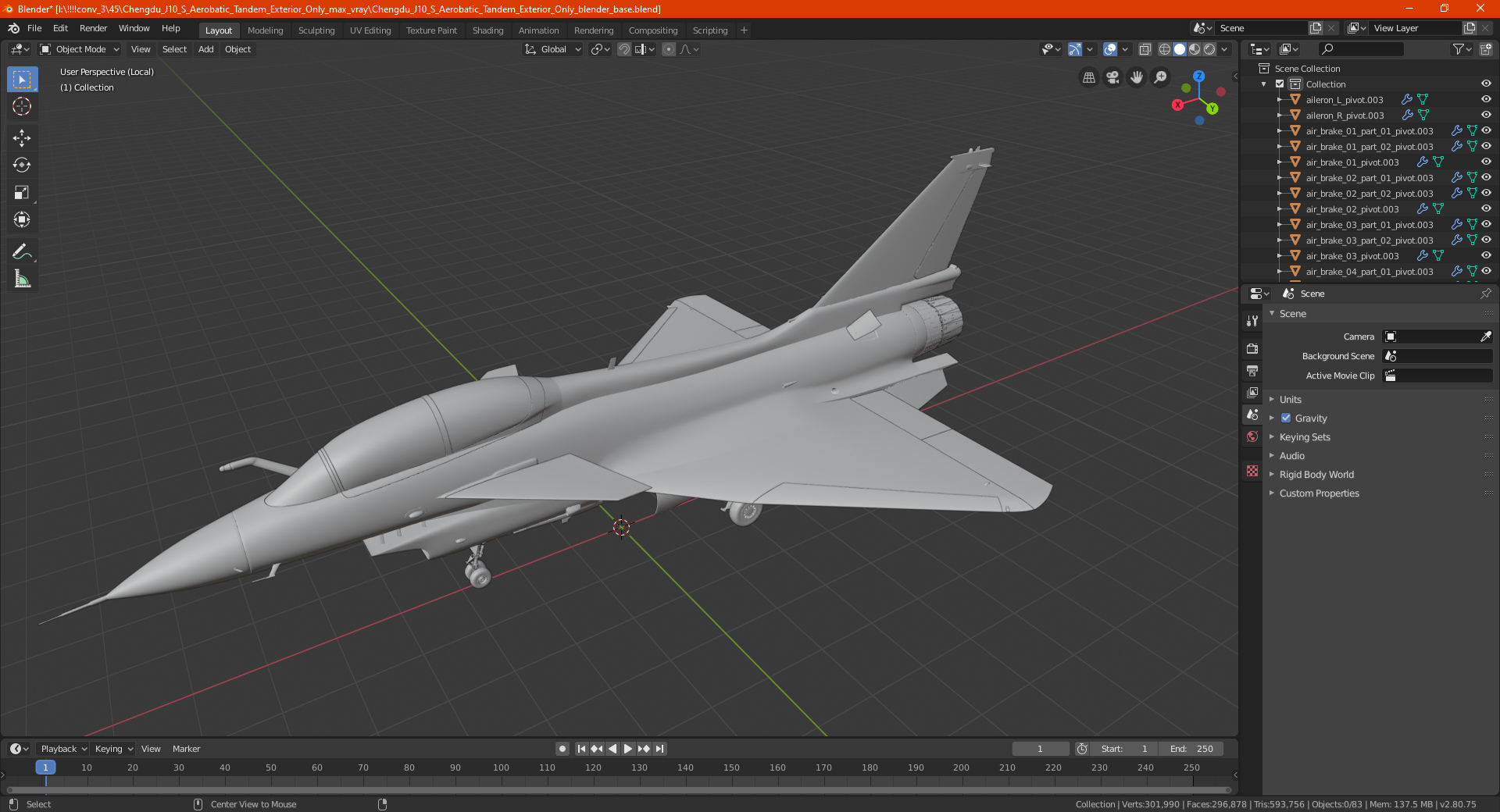Click the zoom view magnifier icon
Viewport: 1500px width, 812px height.
click(x=1161, y=77)
